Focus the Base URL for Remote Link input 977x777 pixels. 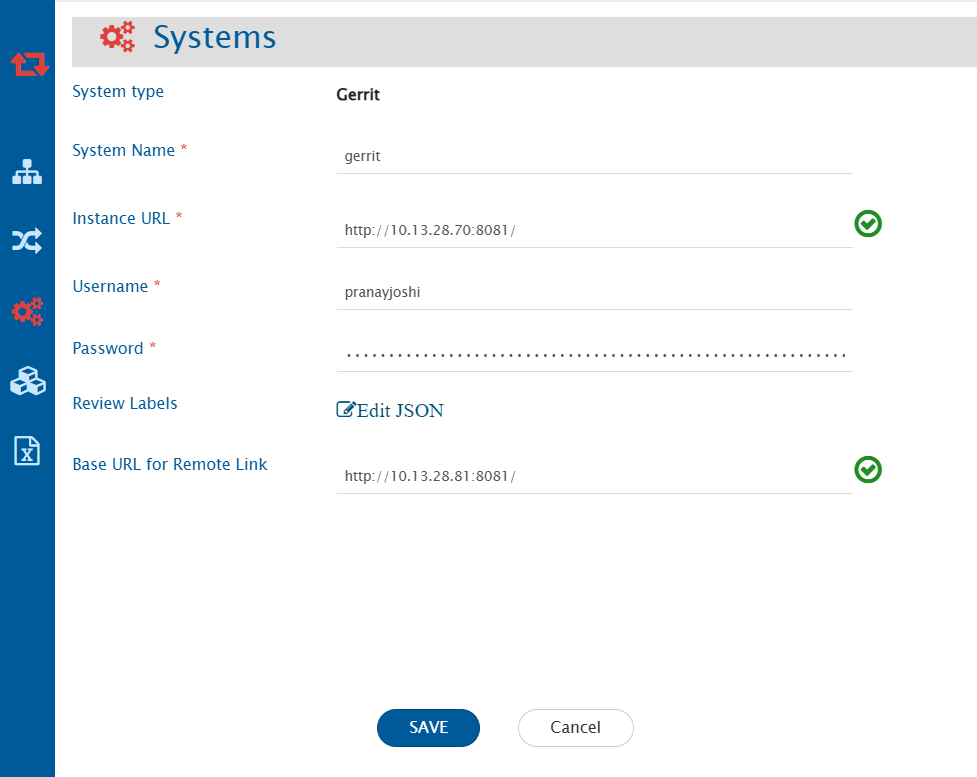point(594,476)
